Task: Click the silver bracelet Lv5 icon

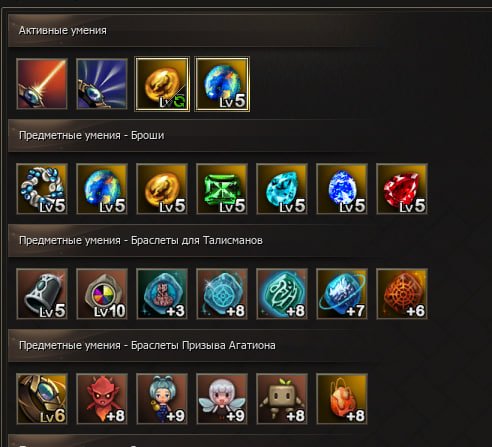Action: pos(42,294)
